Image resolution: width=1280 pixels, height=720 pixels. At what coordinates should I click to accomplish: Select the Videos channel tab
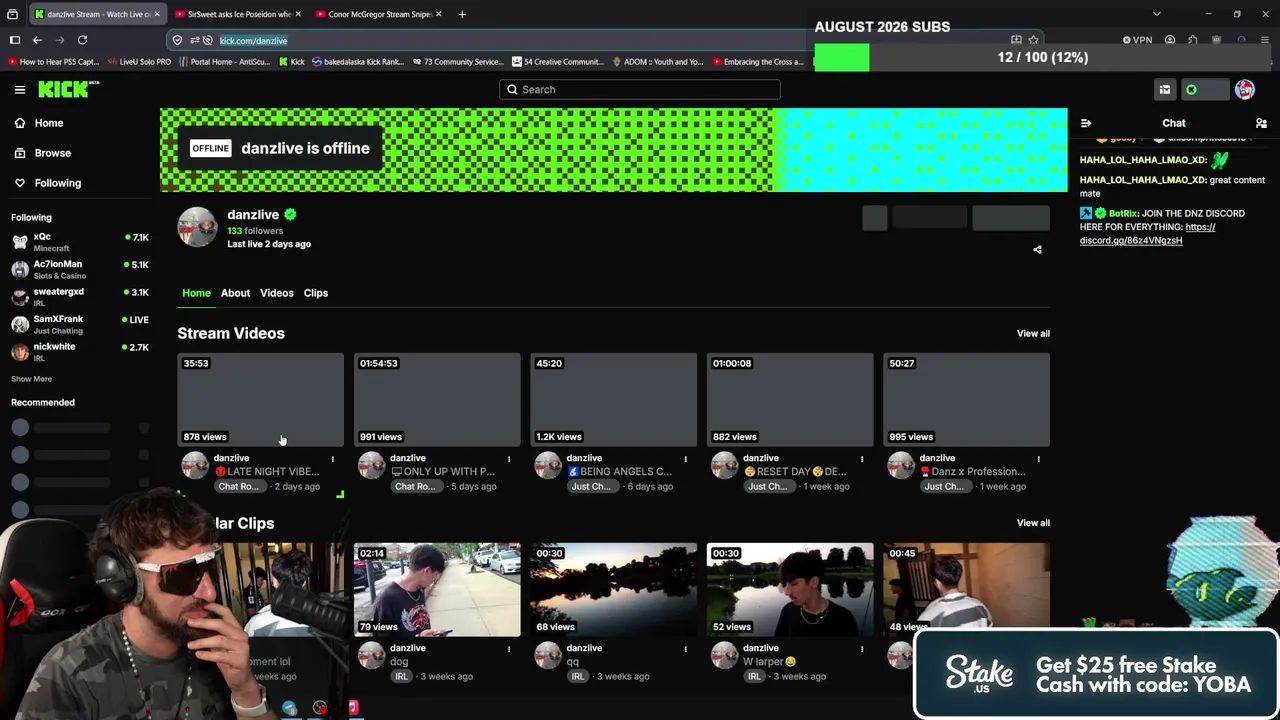277,293
